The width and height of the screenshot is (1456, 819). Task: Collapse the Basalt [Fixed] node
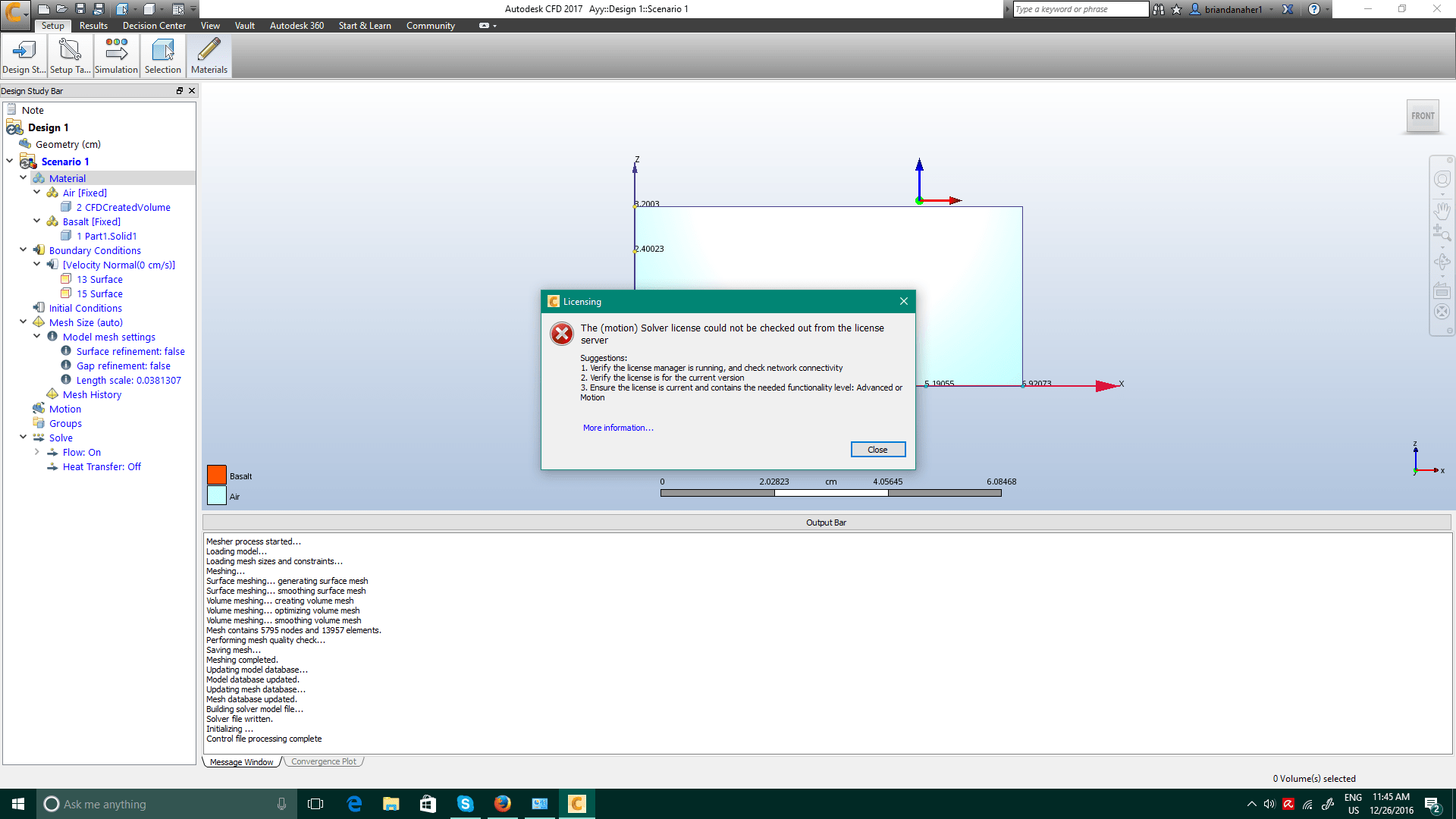(x=36, y=221)
